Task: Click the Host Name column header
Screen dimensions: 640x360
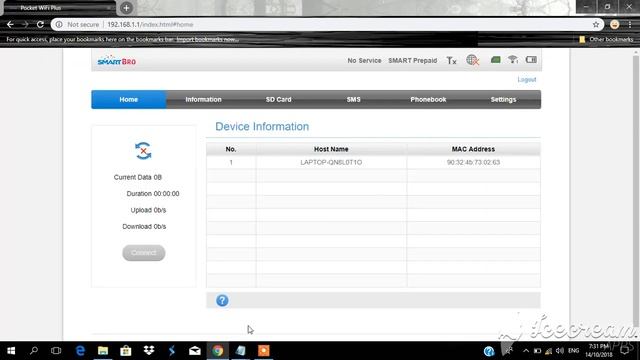Action: (x=331, y=149)
